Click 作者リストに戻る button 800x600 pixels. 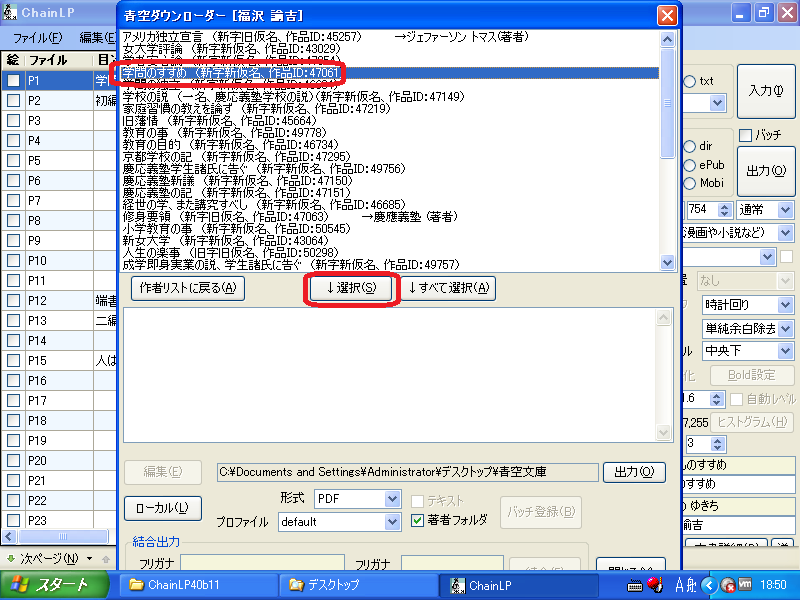tap(188, 288)
